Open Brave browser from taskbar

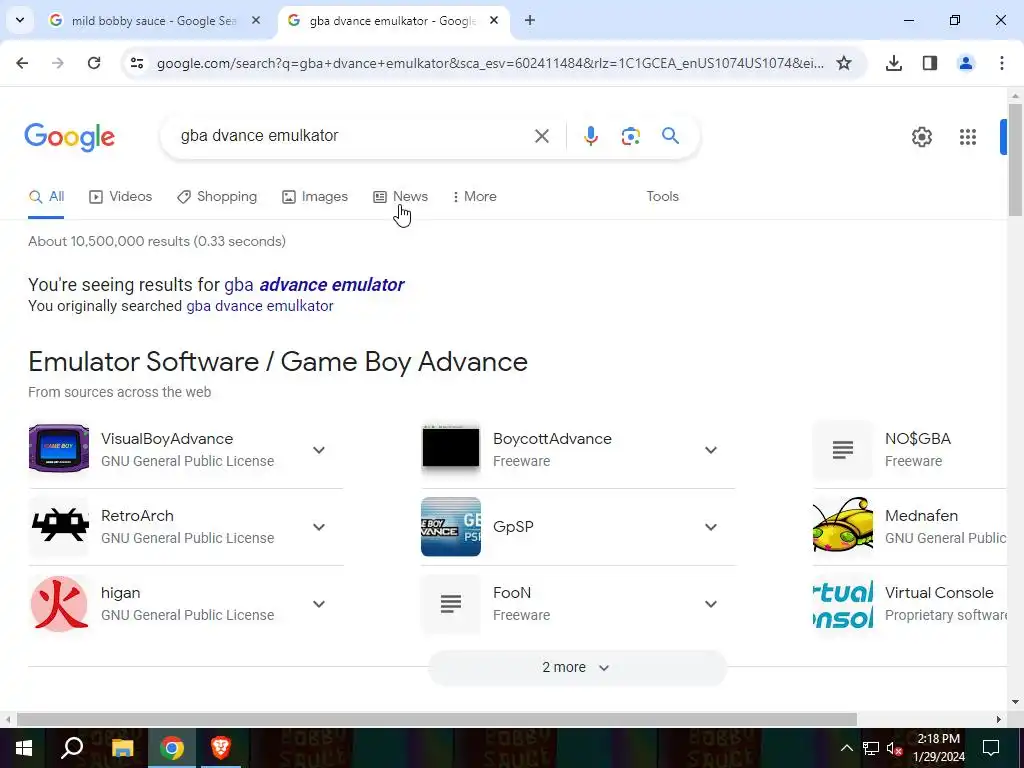(x=221, y=748)
